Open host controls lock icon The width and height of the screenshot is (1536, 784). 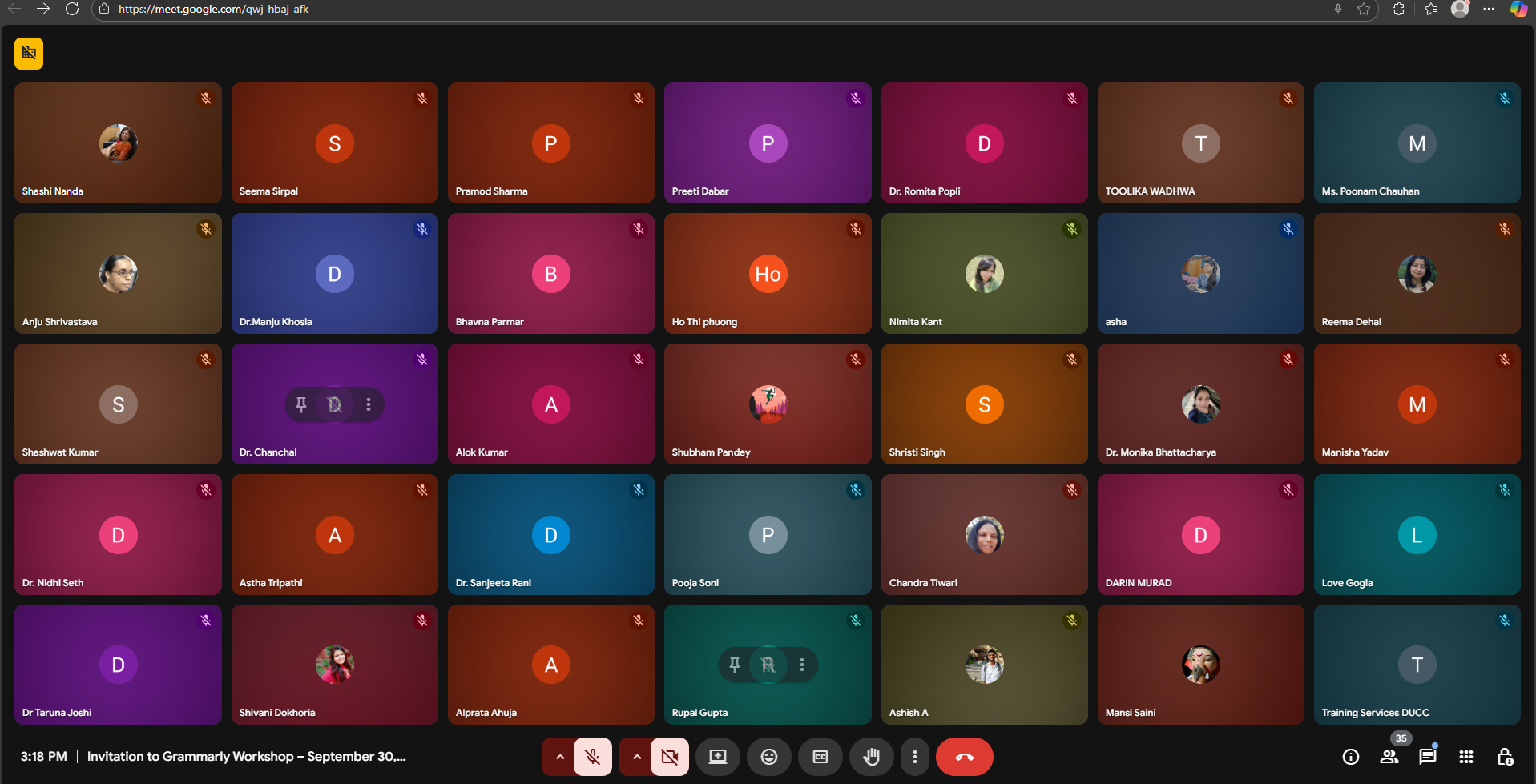click(x=1505, y=757)
